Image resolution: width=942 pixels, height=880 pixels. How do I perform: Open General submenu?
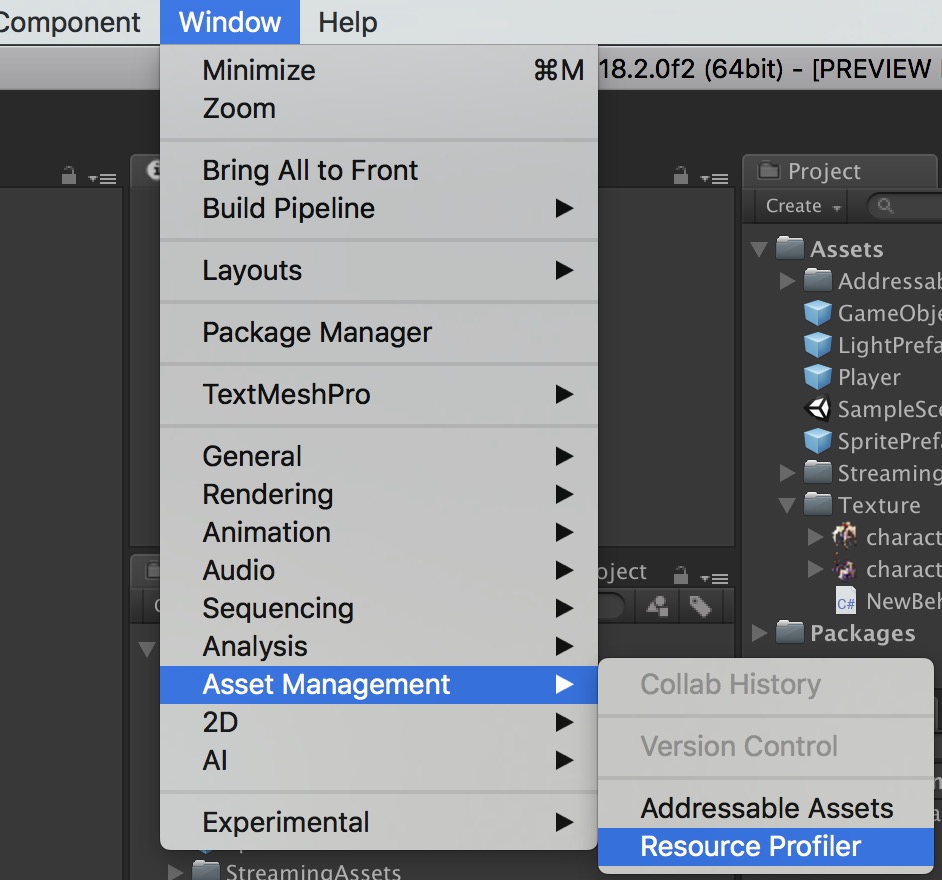[378, 456]
